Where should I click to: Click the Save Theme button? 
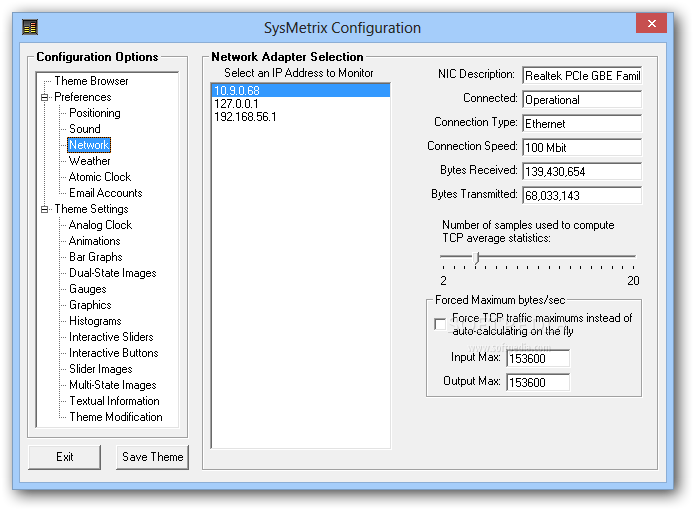[153, 457]
